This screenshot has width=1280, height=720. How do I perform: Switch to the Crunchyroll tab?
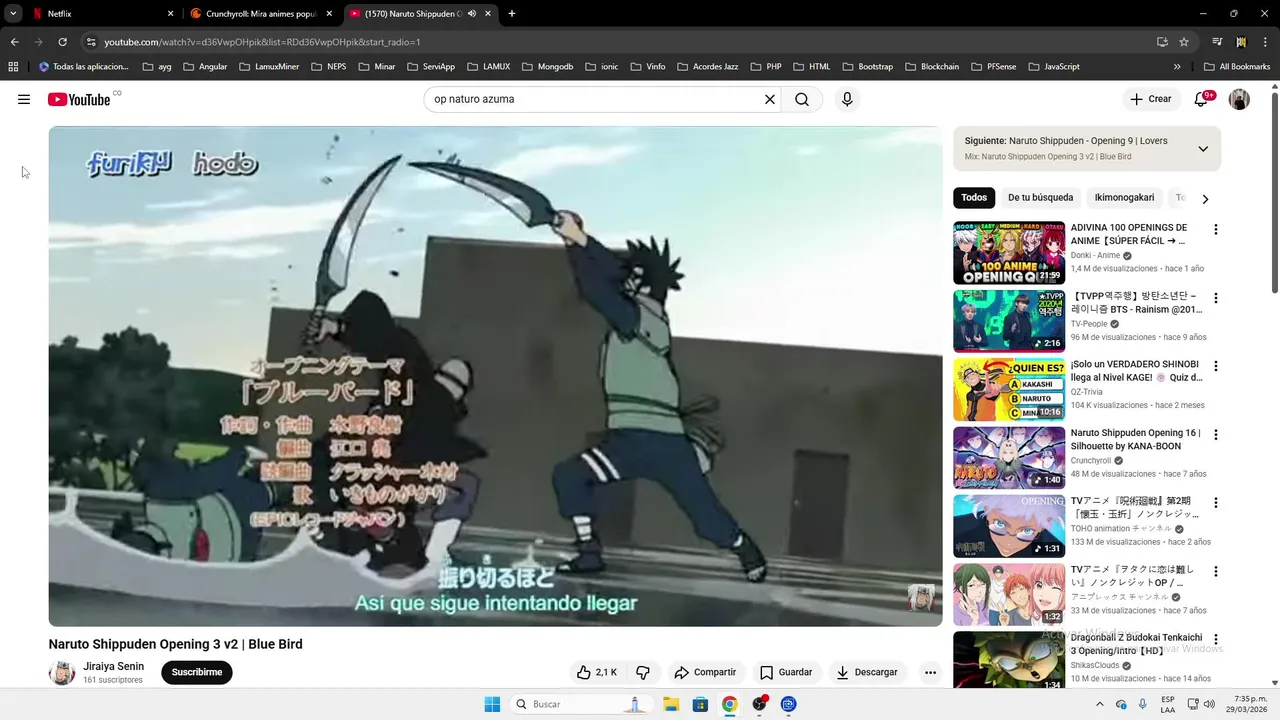pyautogui.click(x=262, y=14)
